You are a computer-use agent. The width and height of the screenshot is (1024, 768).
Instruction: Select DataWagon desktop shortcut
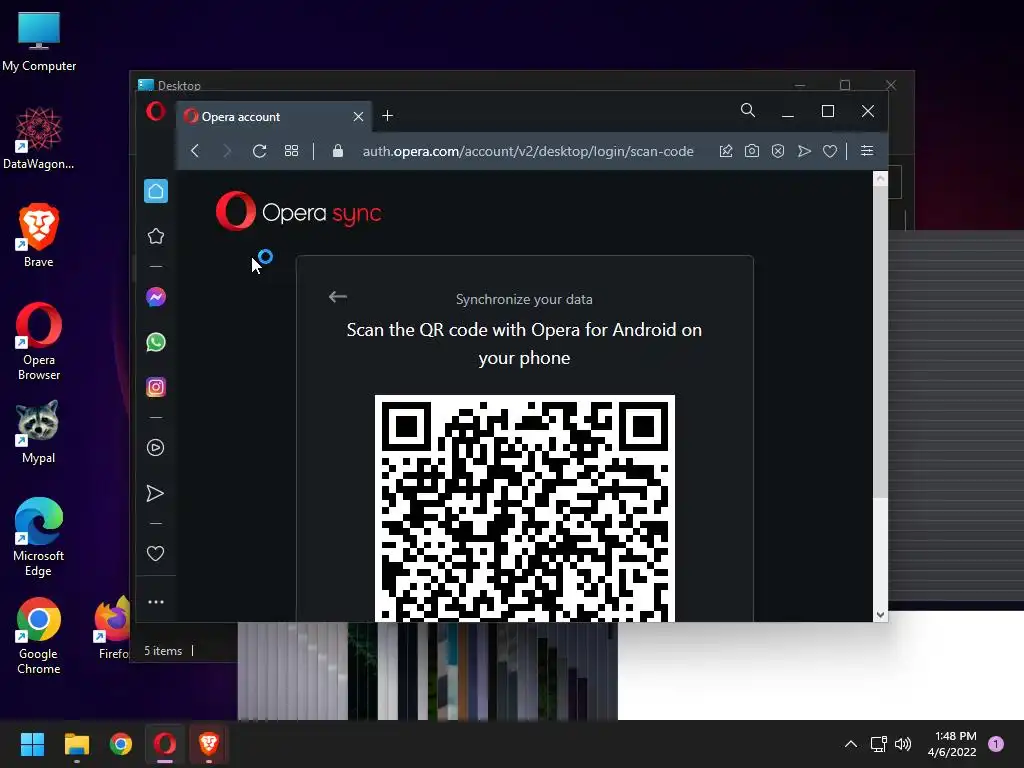[39, 138]
